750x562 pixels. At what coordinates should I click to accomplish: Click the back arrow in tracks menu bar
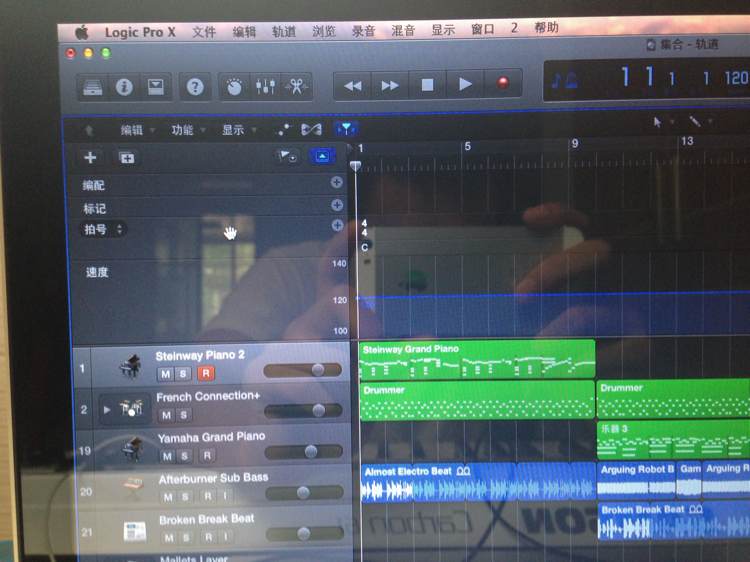click(89, 130)
